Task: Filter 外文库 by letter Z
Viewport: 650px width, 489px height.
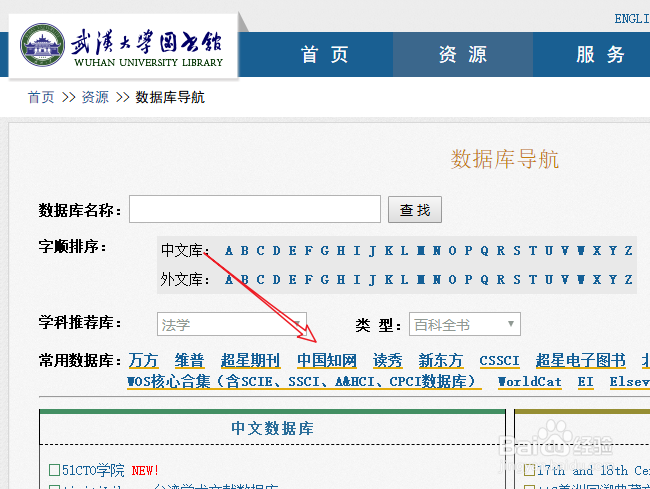Action: (x=629, y=280)
